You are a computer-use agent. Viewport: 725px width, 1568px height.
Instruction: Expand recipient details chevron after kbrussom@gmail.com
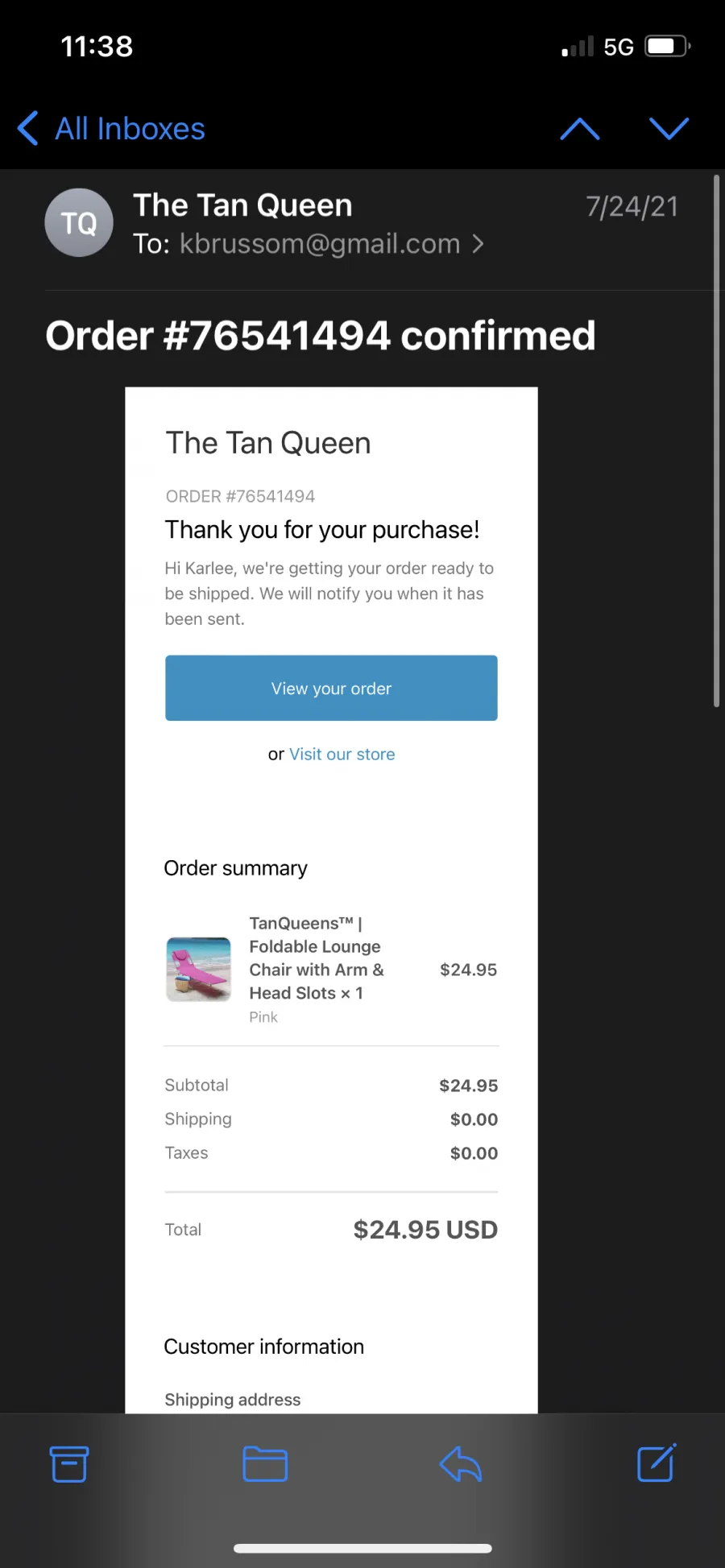click(x=478, y=244)
